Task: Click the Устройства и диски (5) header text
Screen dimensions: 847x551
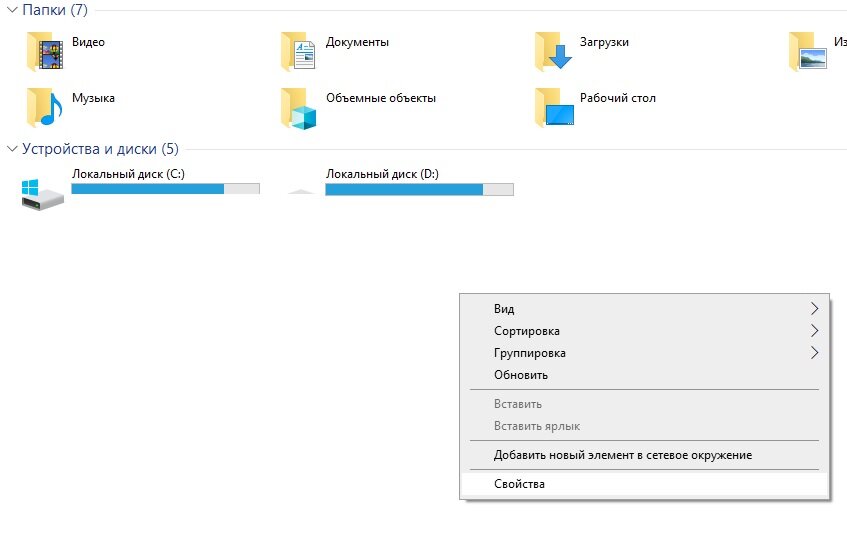Action: click(x=100, y=149)
